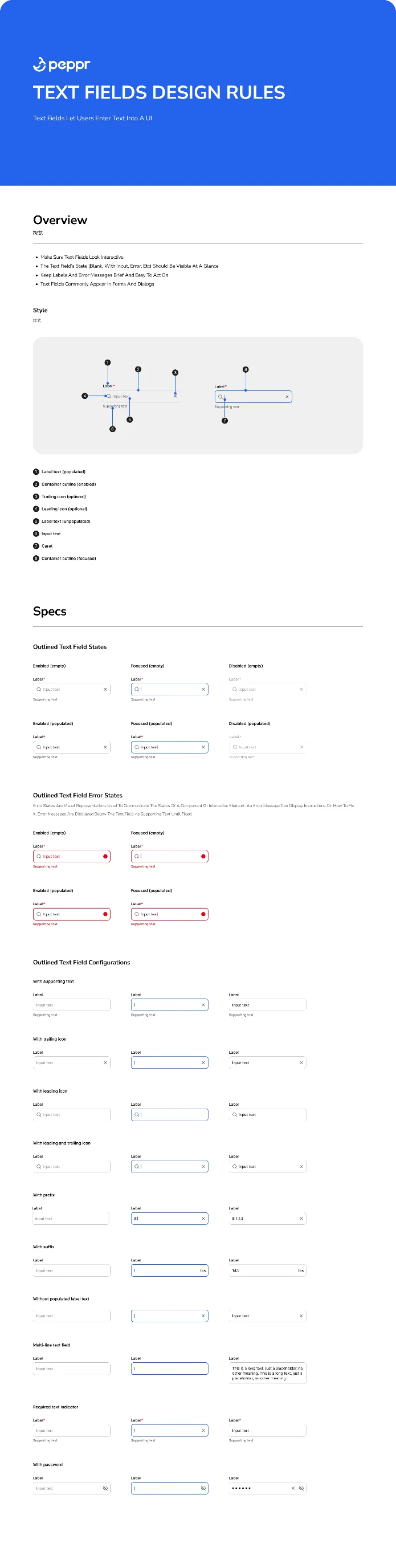Click the red error dot in the Focused (populated) error field

pos(203,914)
